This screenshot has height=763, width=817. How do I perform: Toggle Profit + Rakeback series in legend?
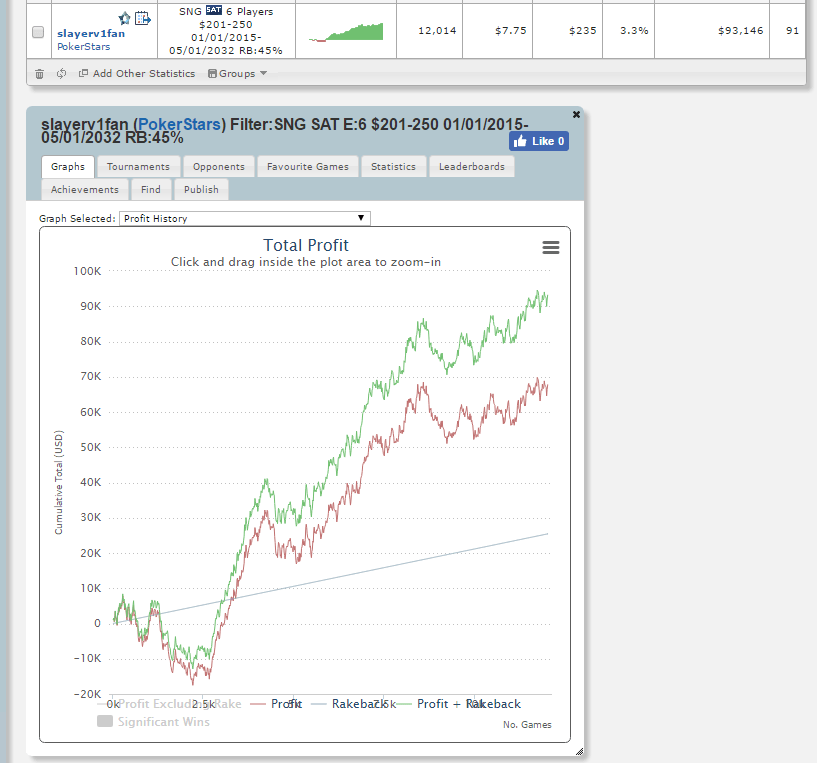tap(459, 704)
